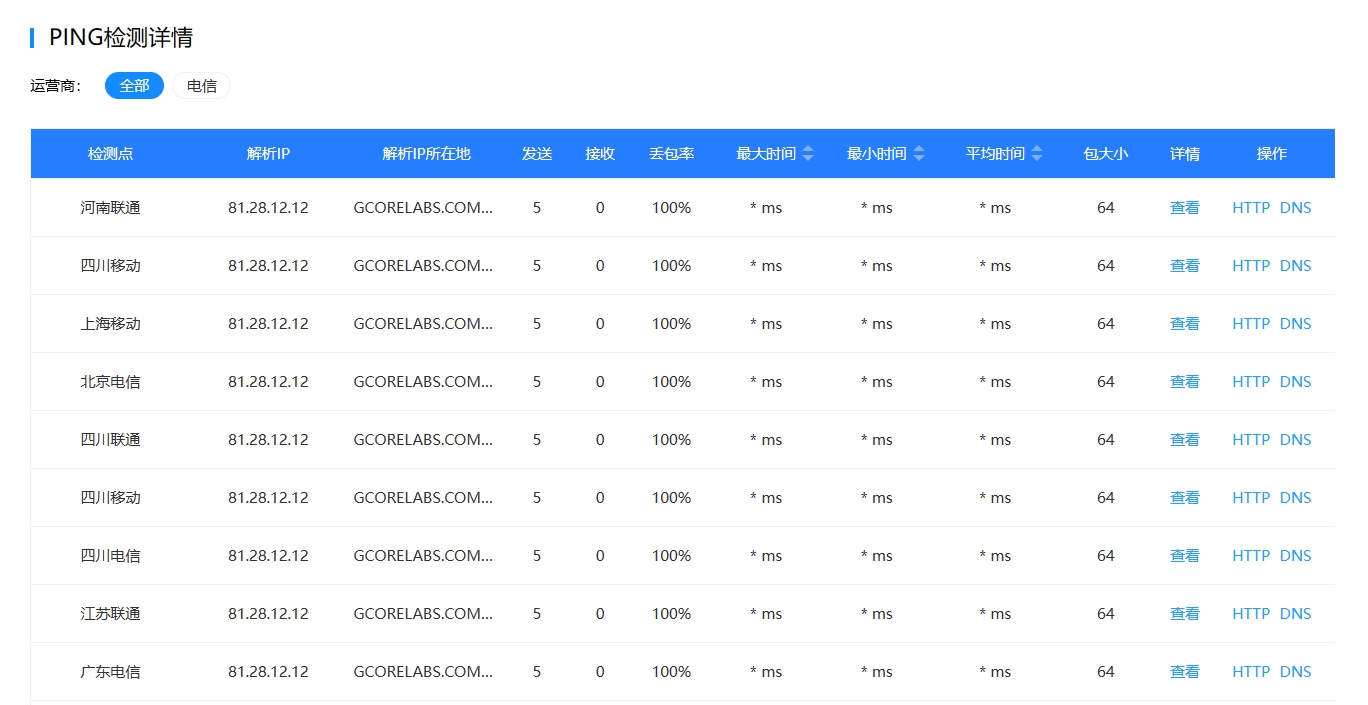Run DNS check for 上海移动
Image resolution: width=1368 pixels, height=705 pixels.
[x=1295, y=323]
